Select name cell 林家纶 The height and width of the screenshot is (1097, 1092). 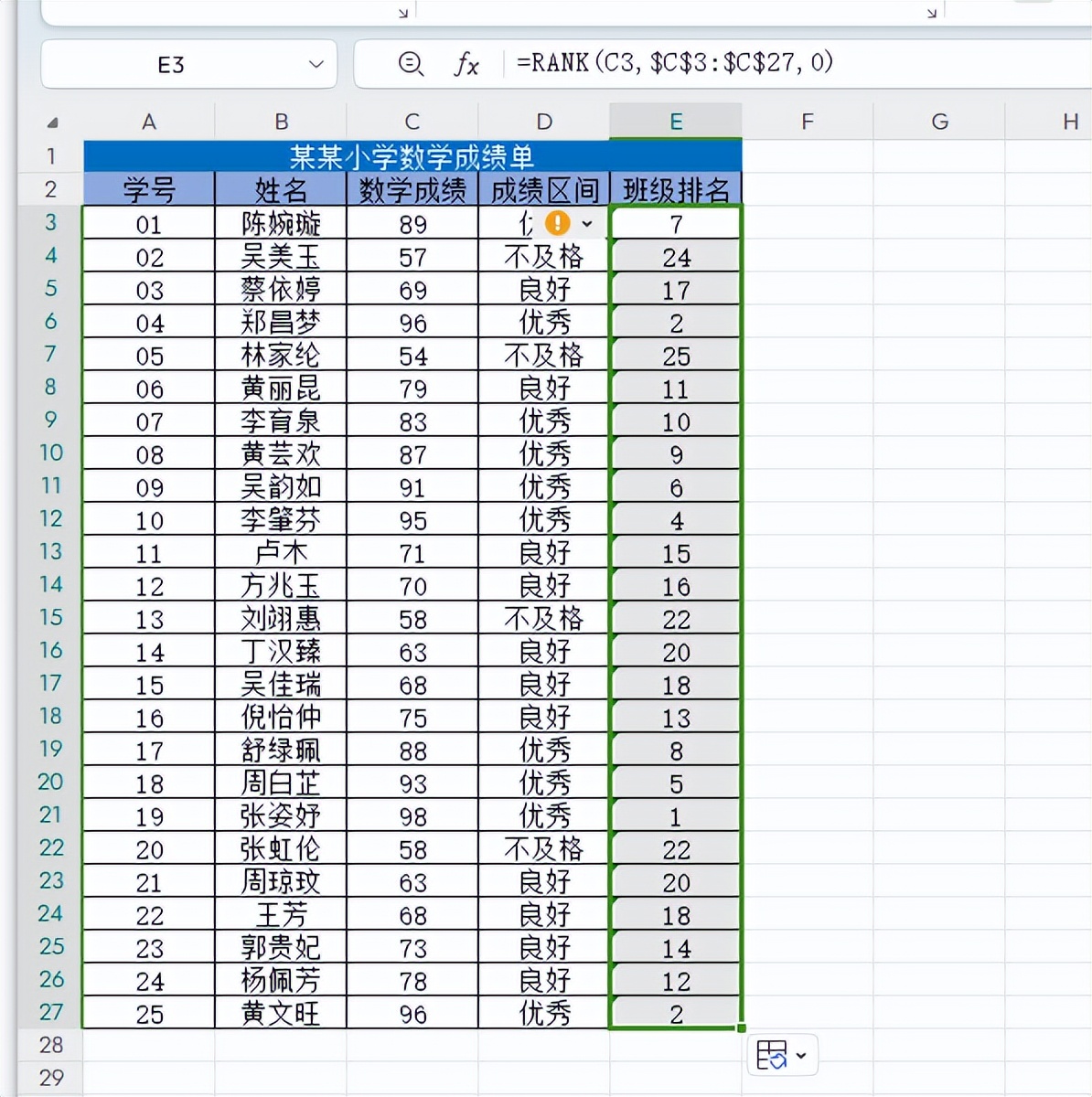tap(281, 355)
